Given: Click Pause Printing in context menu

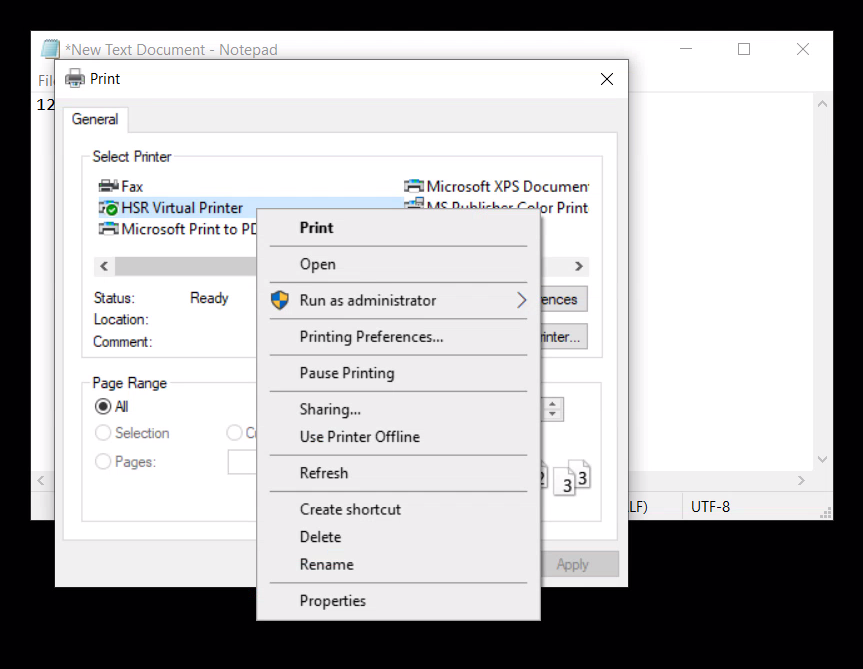Looking at the screenshot, I should tap(347, 373).
